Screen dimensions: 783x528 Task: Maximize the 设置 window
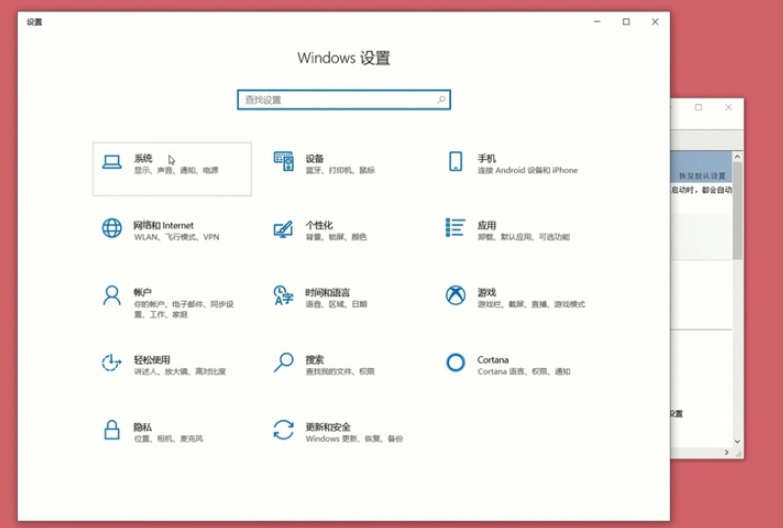click(626, 21)
